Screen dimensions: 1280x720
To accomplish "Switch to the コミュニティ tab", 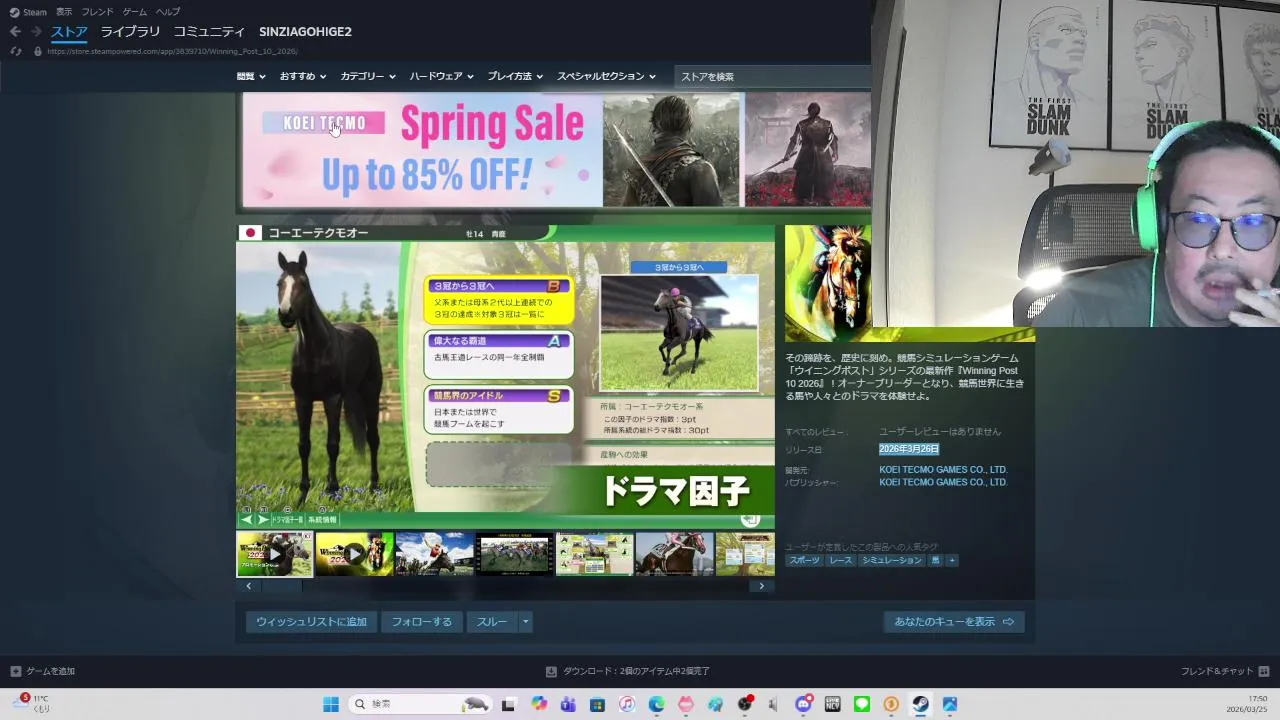I will click(x=209, y=32).
